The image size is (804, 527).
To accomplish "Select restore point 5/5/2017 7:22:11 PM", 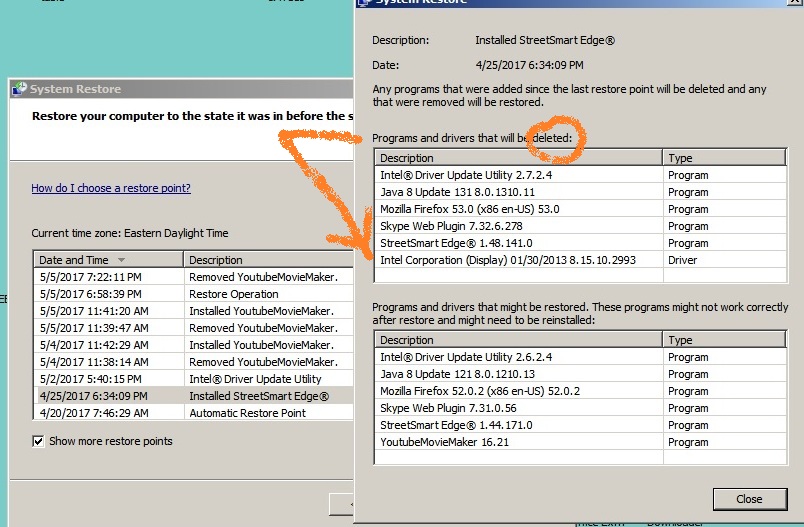I will tap(193, 277).
